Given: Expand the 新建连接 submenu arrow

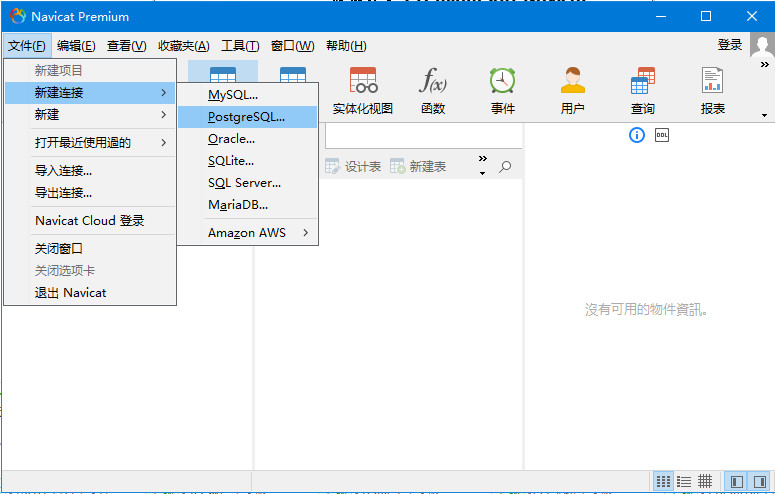Looking at the screenshot, I should click(164, 92).
